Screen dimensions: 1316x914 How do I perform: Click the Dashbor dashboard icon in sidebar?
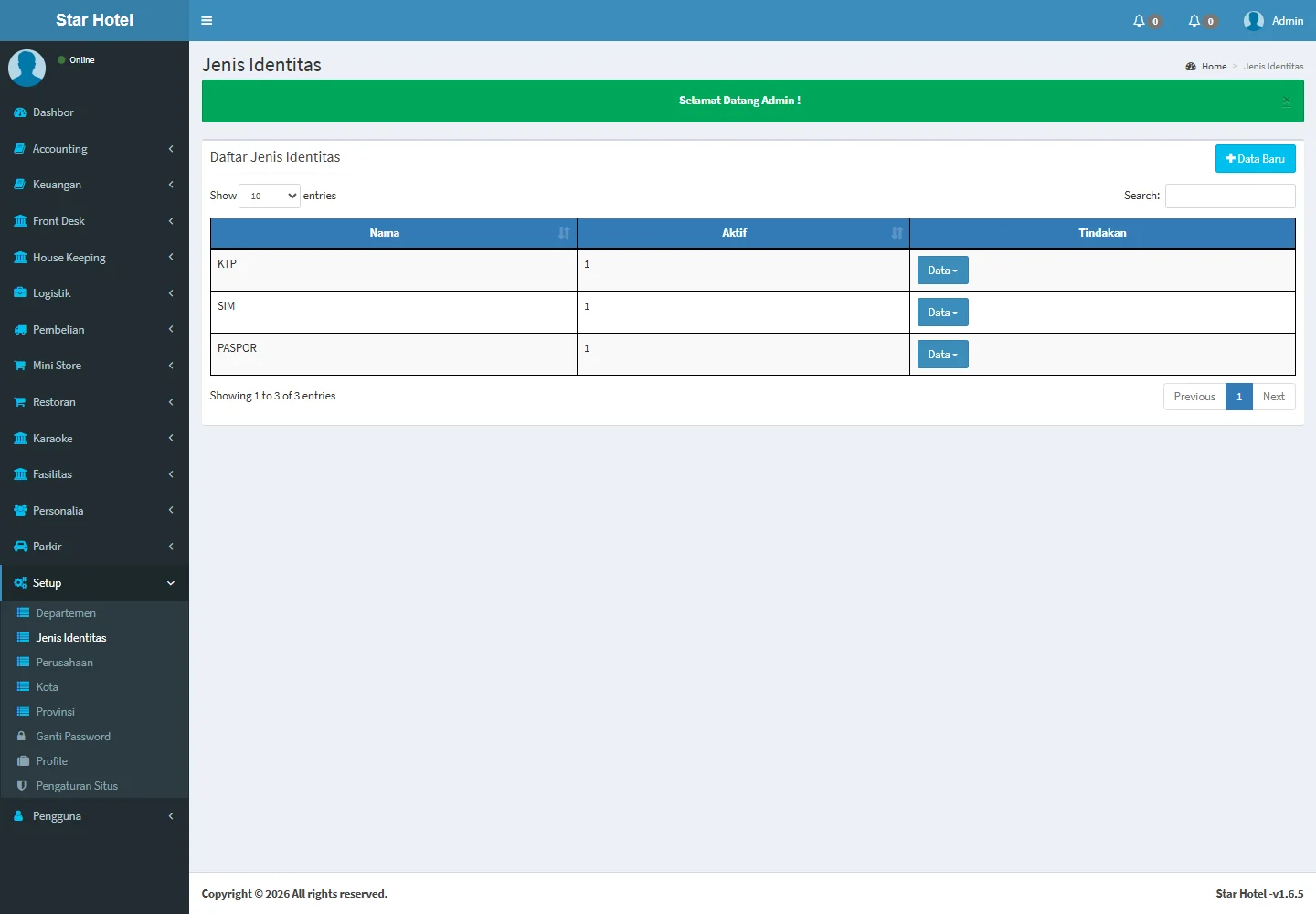[x=20, y=112]
